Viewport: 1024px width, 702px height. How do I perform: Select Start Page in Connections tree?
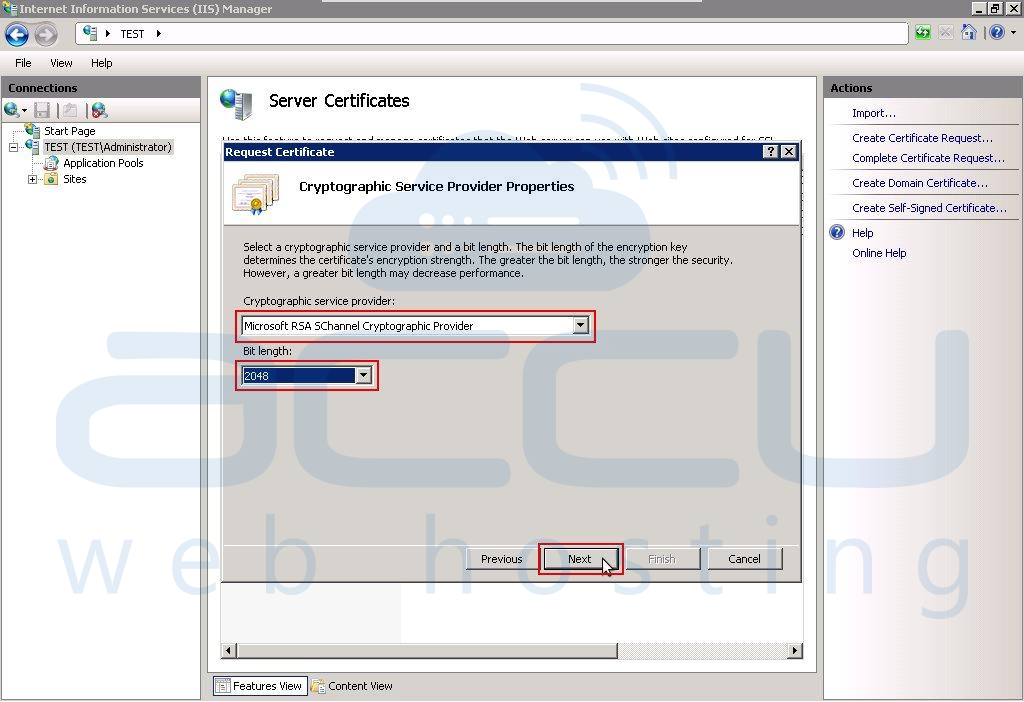pos(70,131)
